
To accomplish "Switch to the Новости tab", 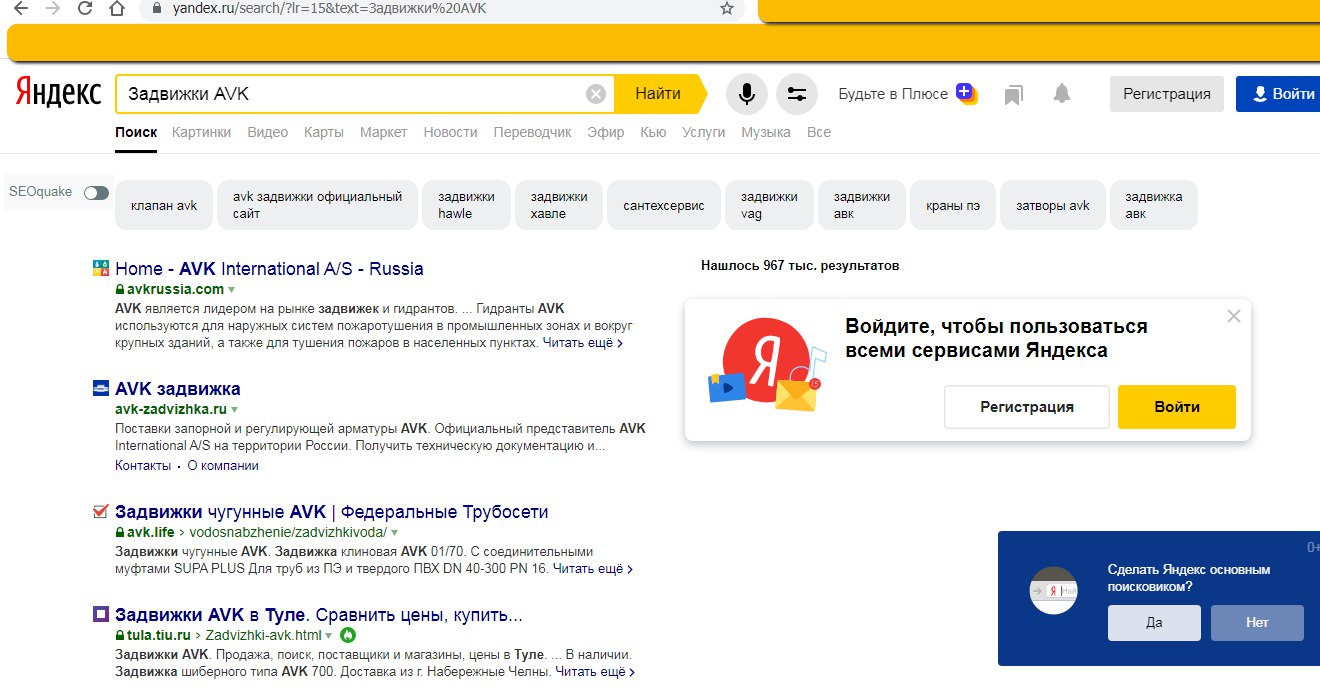I will pyautogui.click(x=450, y=132).
